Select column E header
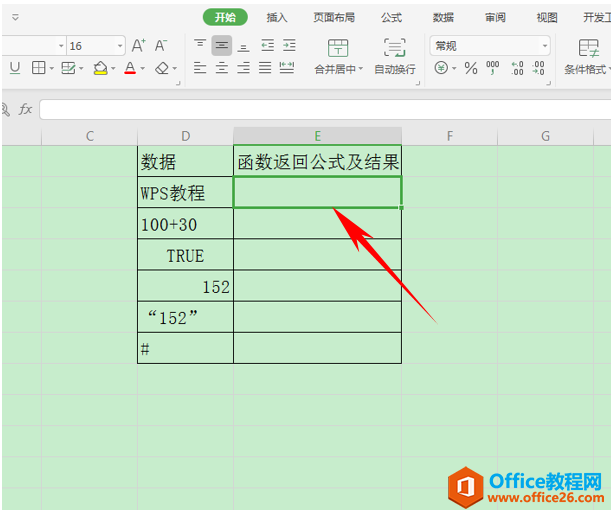This screenshot has height=515, width=611. tap(318, 136)
